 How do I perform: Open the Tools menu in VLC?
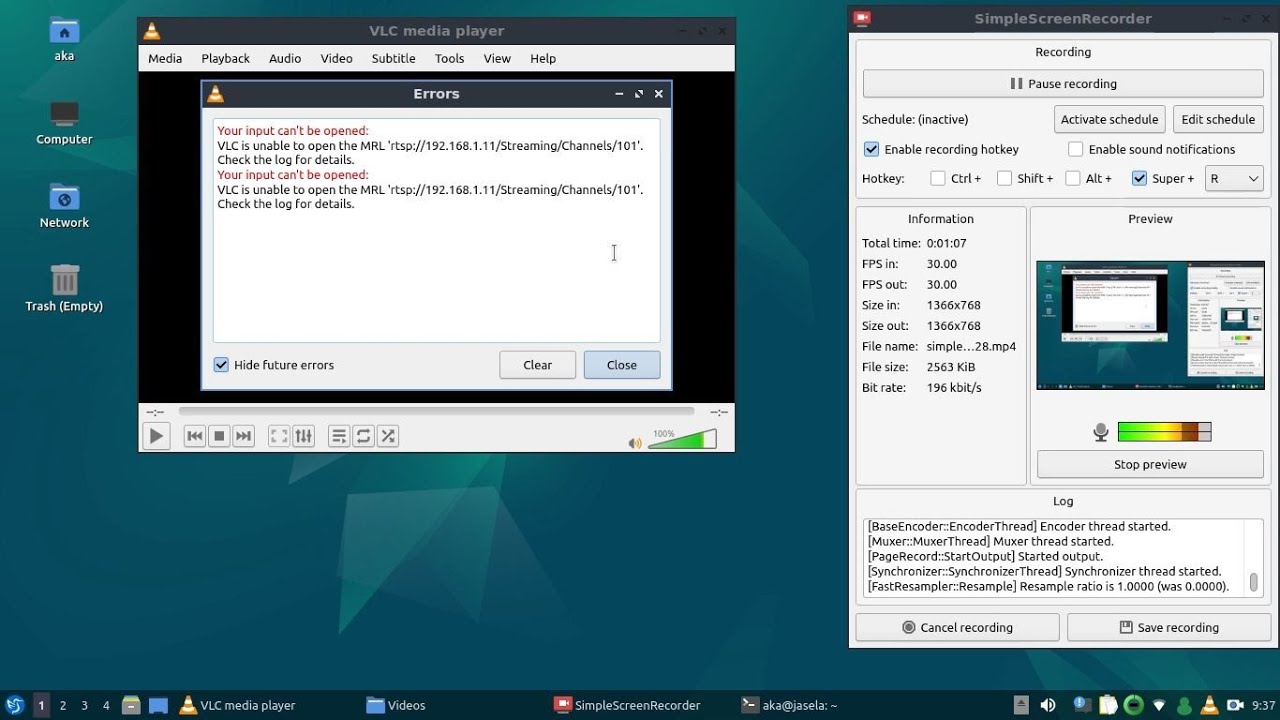tap(449, 58)
